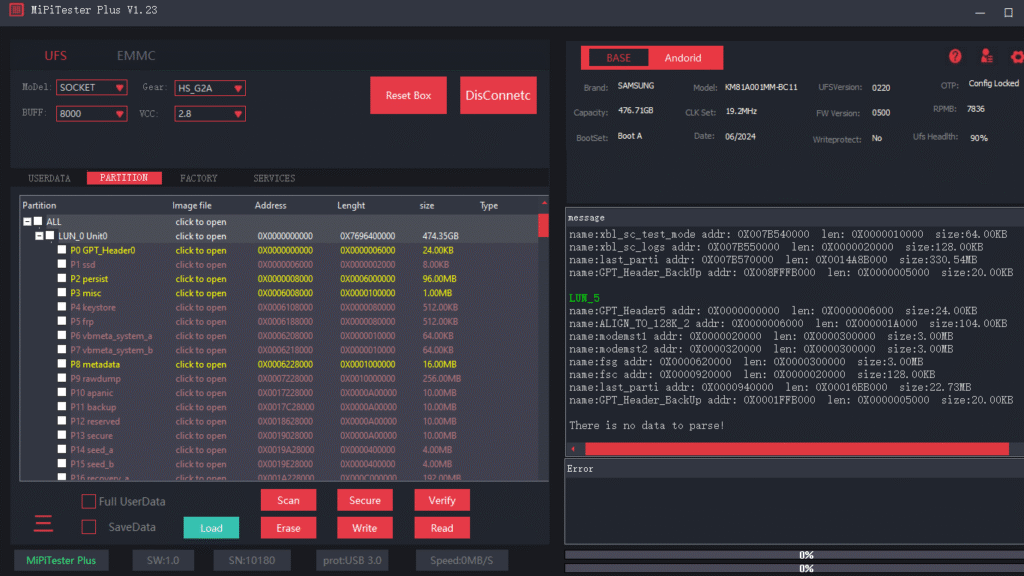Click the prot:USB 3.0 status entry
The image size is (1024, 576).
point(351,560)
